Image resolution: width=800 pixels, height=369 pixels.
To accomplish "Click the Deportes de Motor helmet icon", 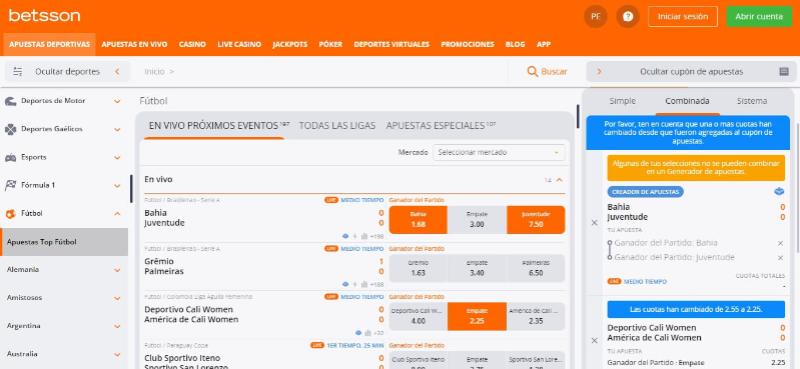I will click(x=10, y=101).
